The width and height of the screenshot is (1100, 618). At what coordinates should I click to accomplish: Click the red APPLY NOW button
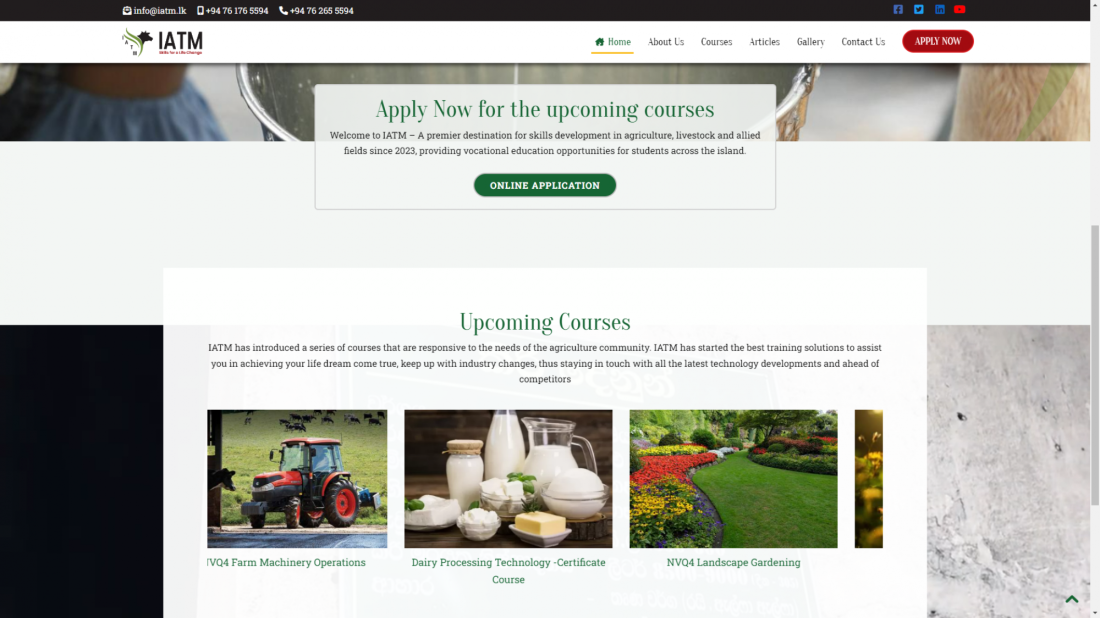pos(937,41)
